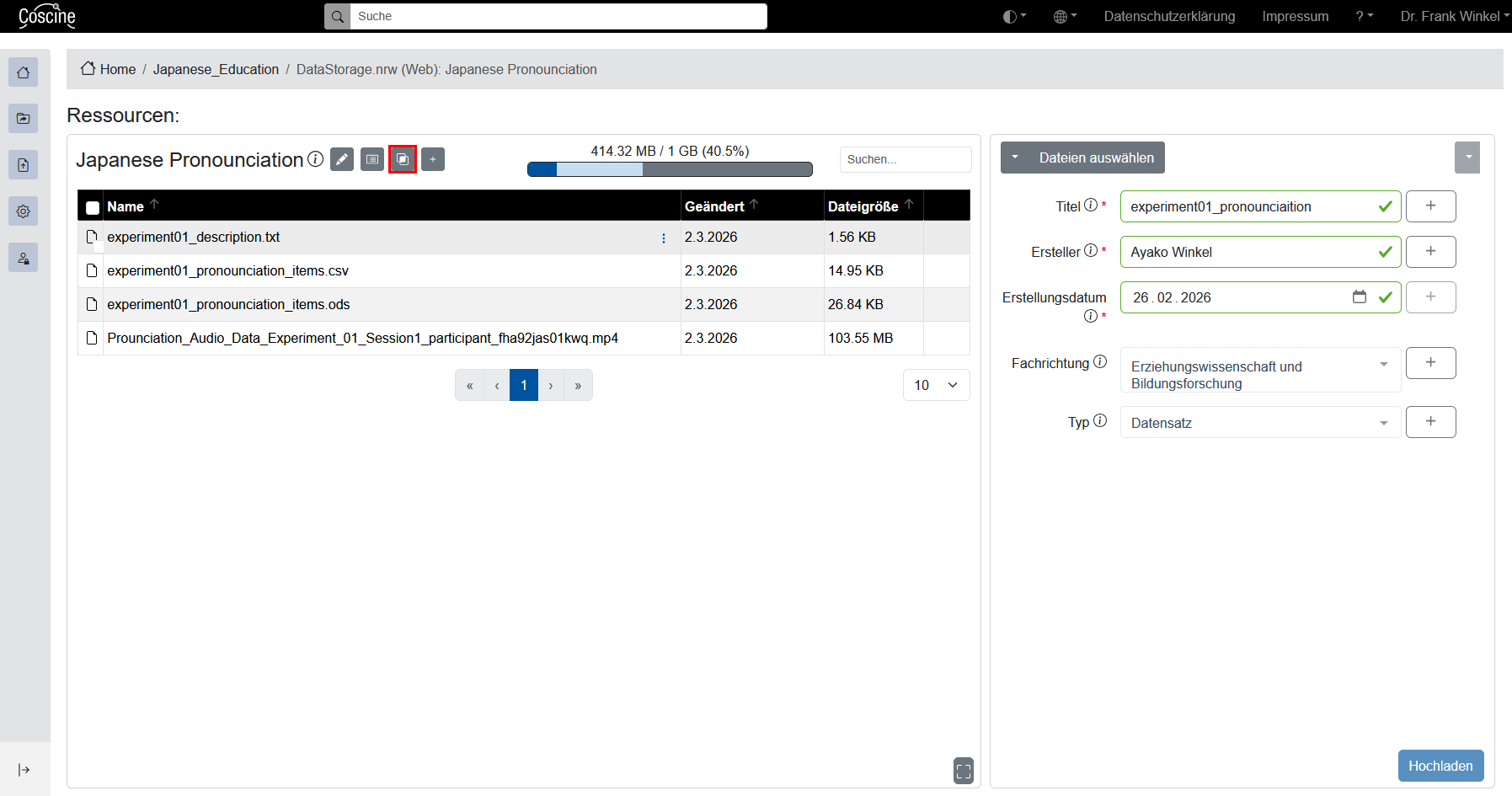The height and width of the screenshot is (796, 1512).
Task: Expand the sidebar with bottom-left arrow
Action: point(24,770)
